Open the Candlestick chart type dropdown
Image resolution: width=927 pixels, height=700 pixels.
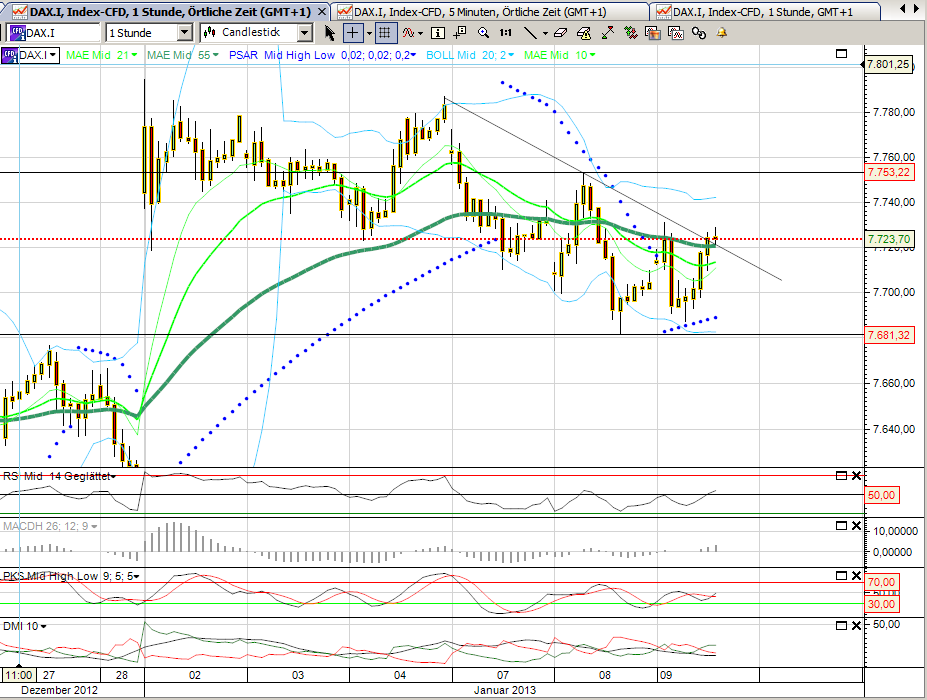point(303,33)
